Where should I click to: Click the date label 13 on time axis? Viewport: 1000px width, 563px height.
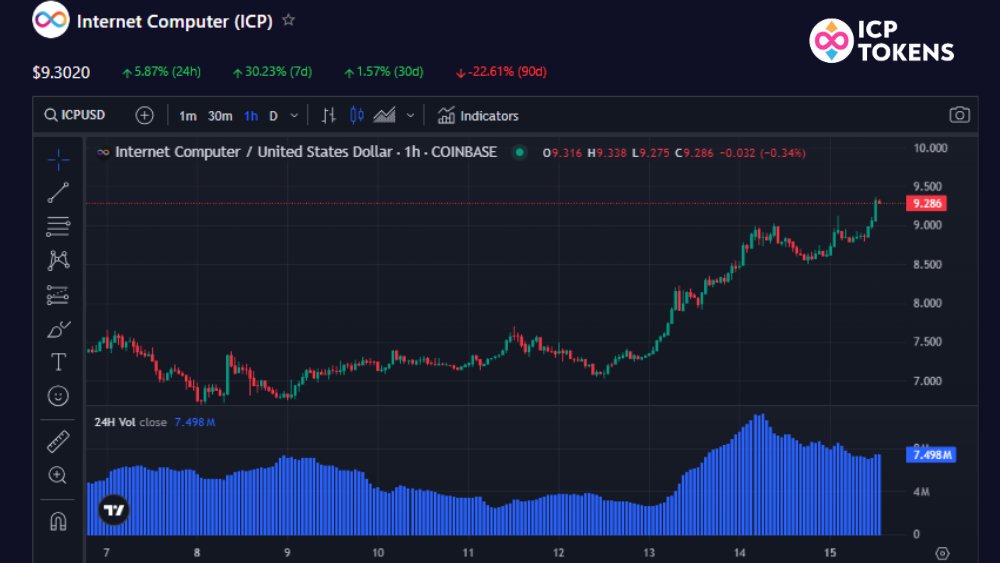(649, 553)
